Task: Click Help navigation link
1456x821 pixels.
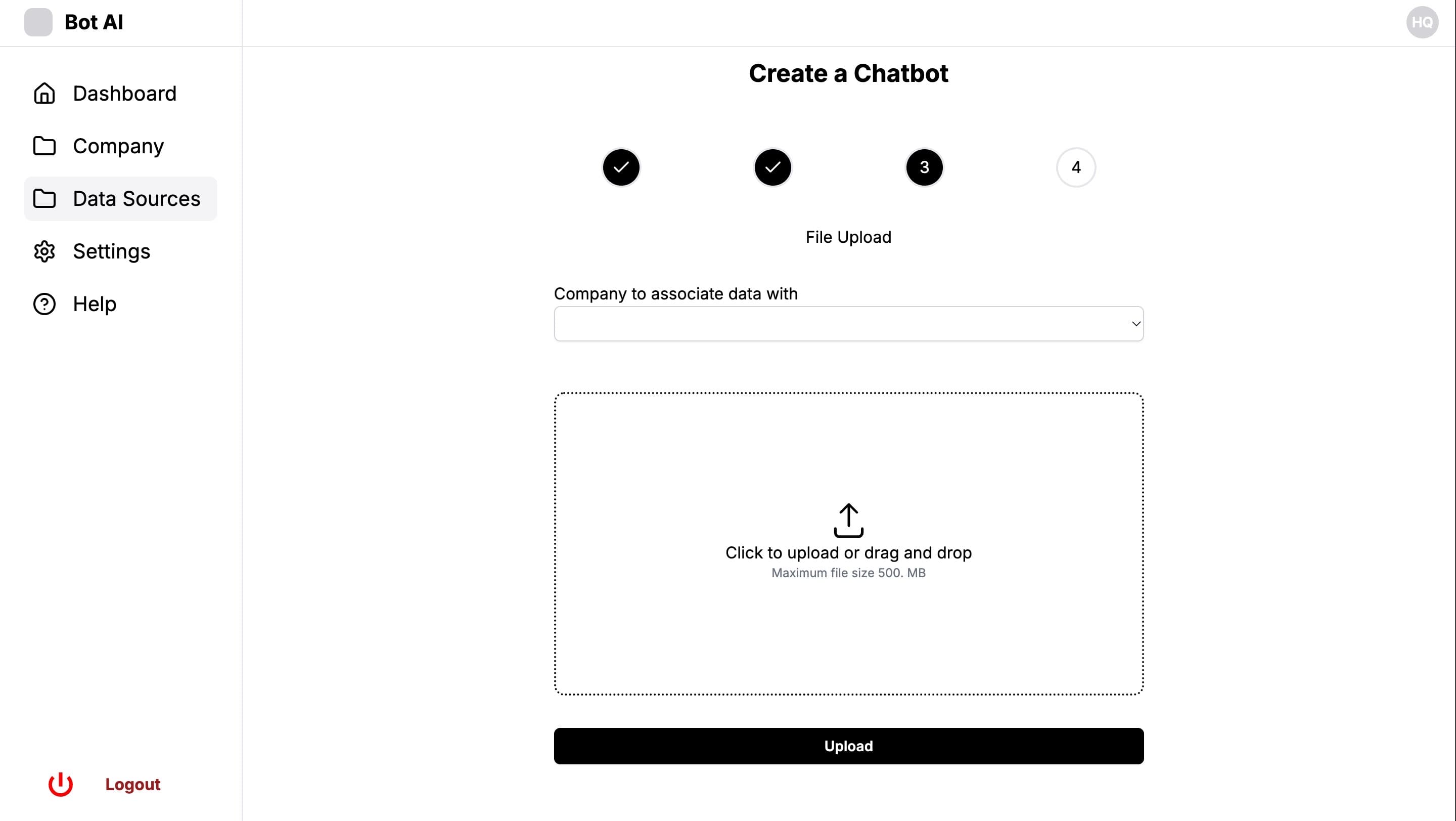Action: tap(94, 303)
